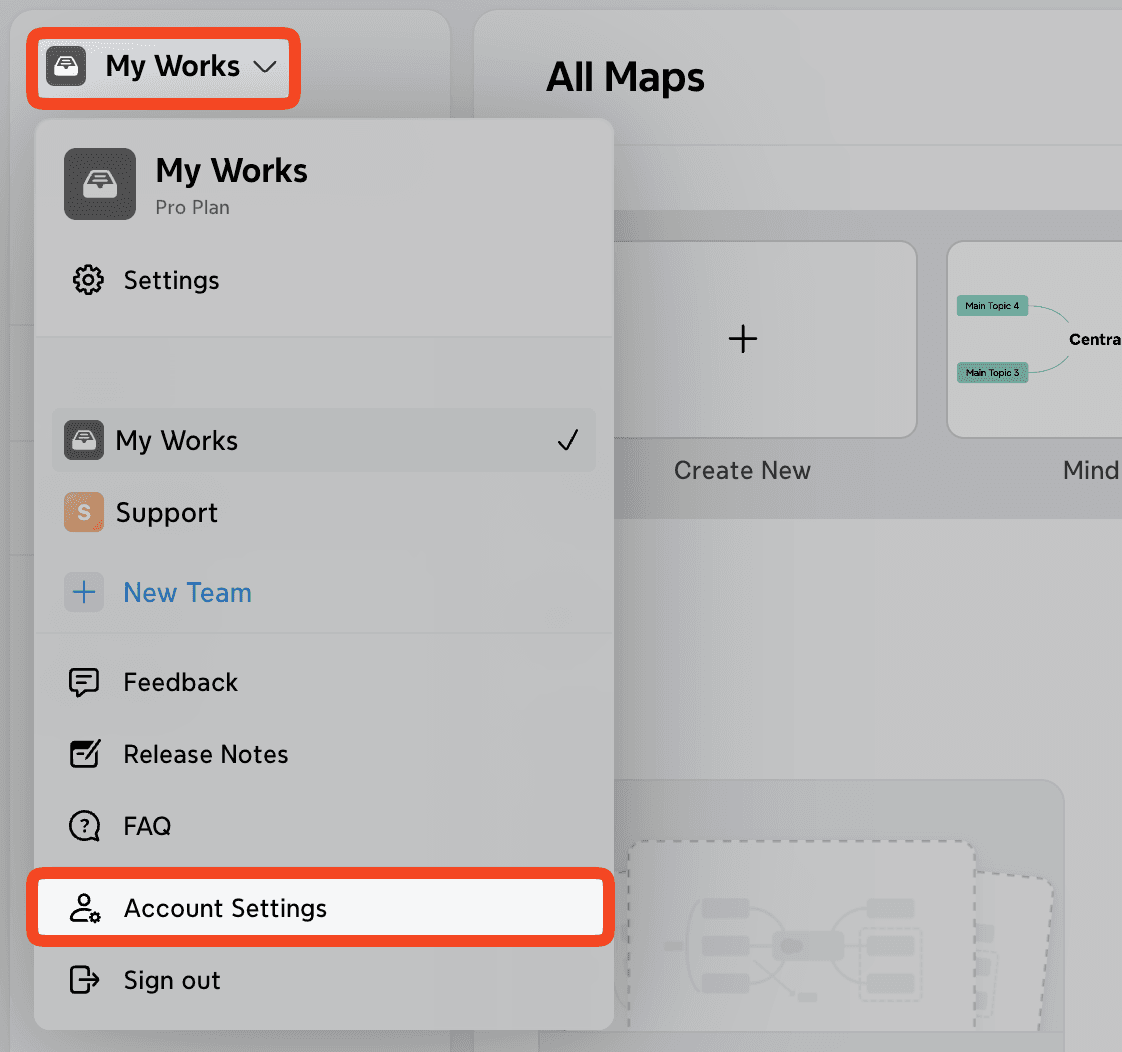Click the Pro Plan label

(x=192, y=208)
